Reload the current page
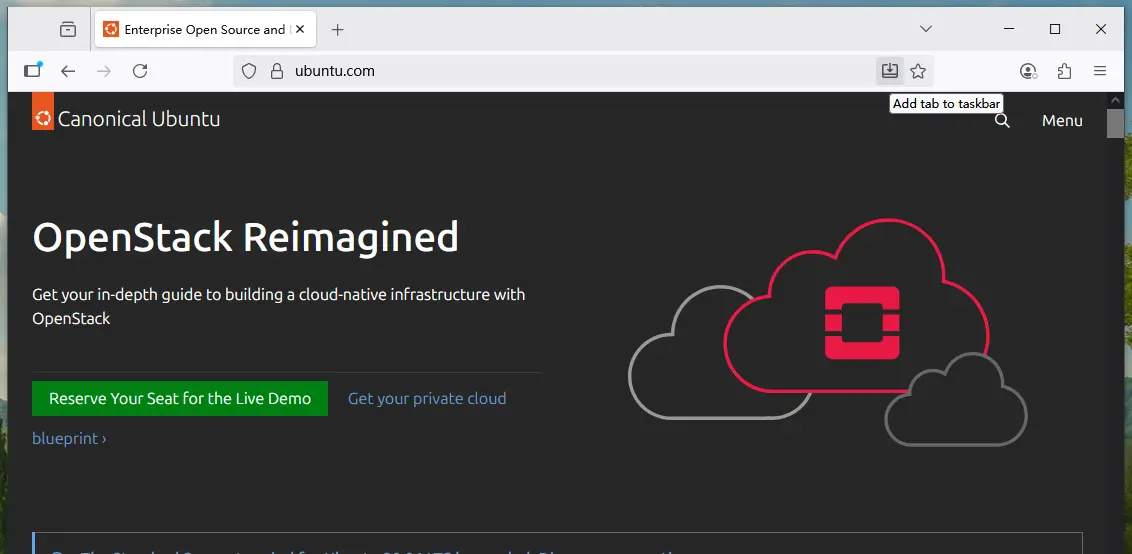1132x554 pixels. (140, 71)
